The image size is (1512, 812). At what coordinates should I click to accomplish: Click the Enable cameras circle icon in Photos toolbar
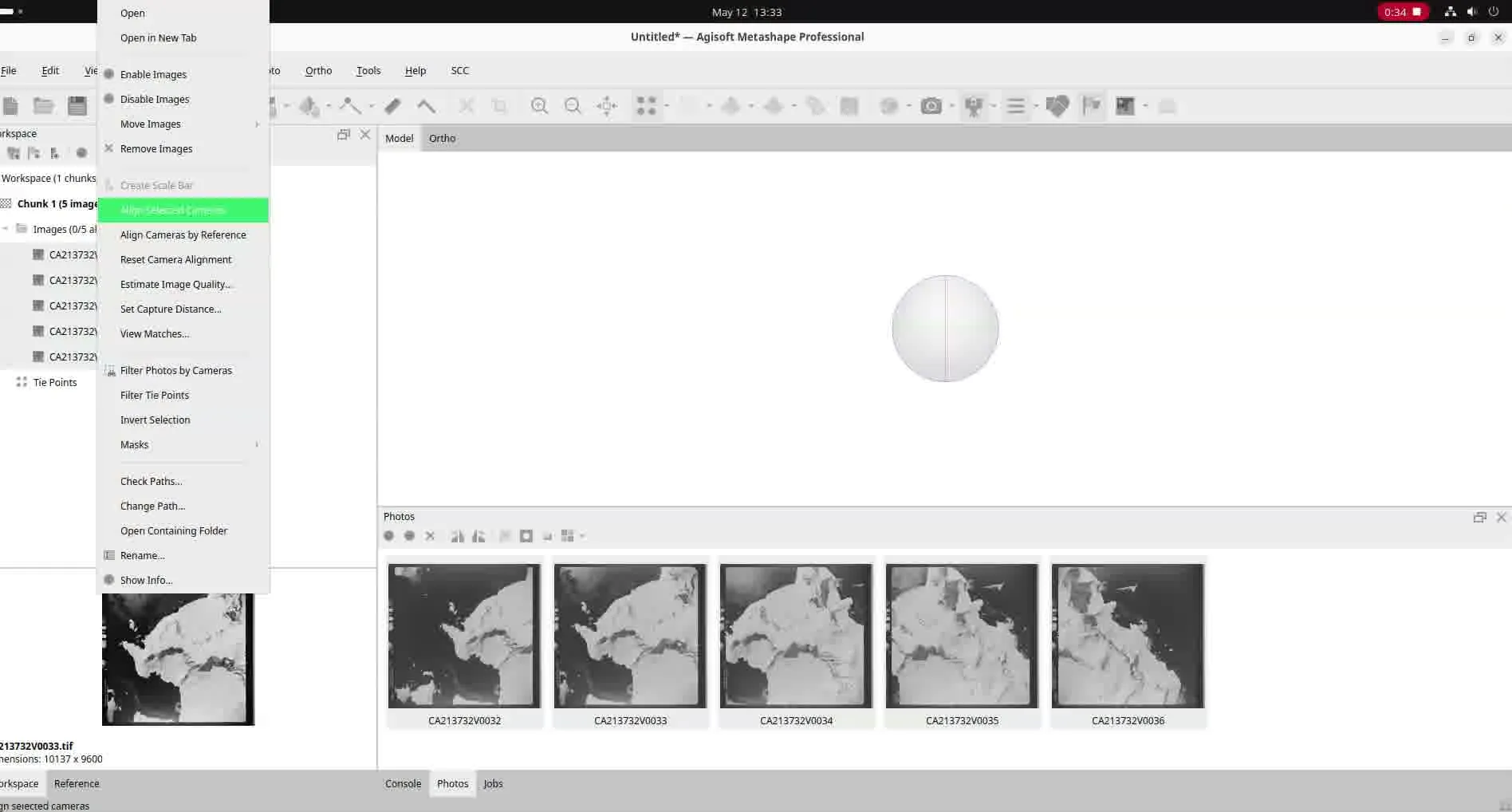tap(389, 536)
